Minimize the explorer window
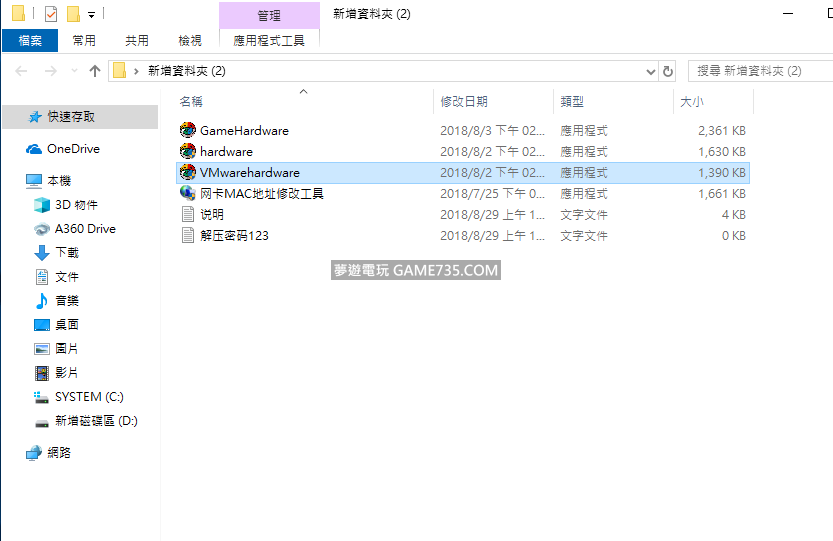Image resolution: width=833 pixels, height=541 pixels. [x=788, y=13]
